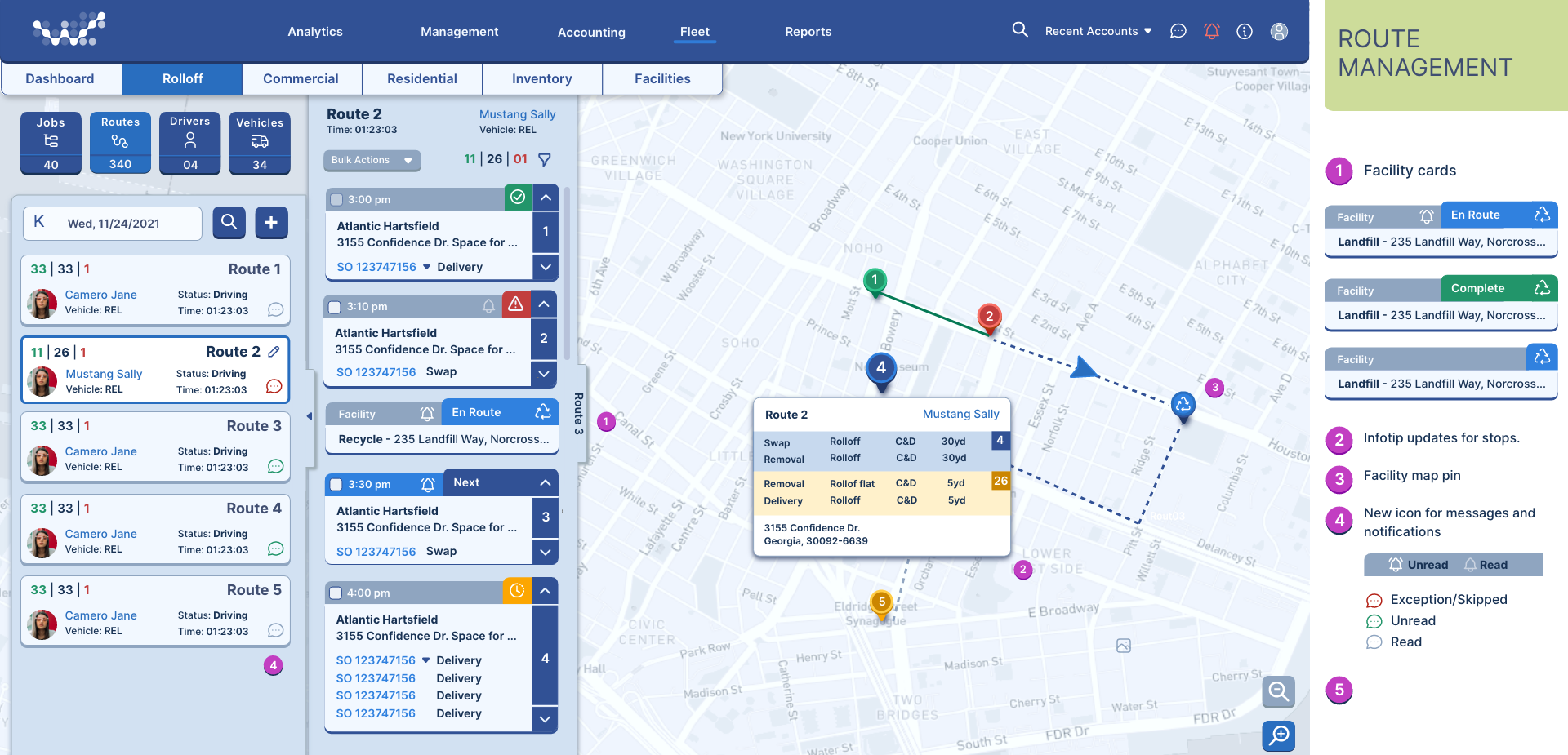Tick the 3:30 pm stop checkbox
Viewport: 1568px width, 755px height.
pos(336,485)
